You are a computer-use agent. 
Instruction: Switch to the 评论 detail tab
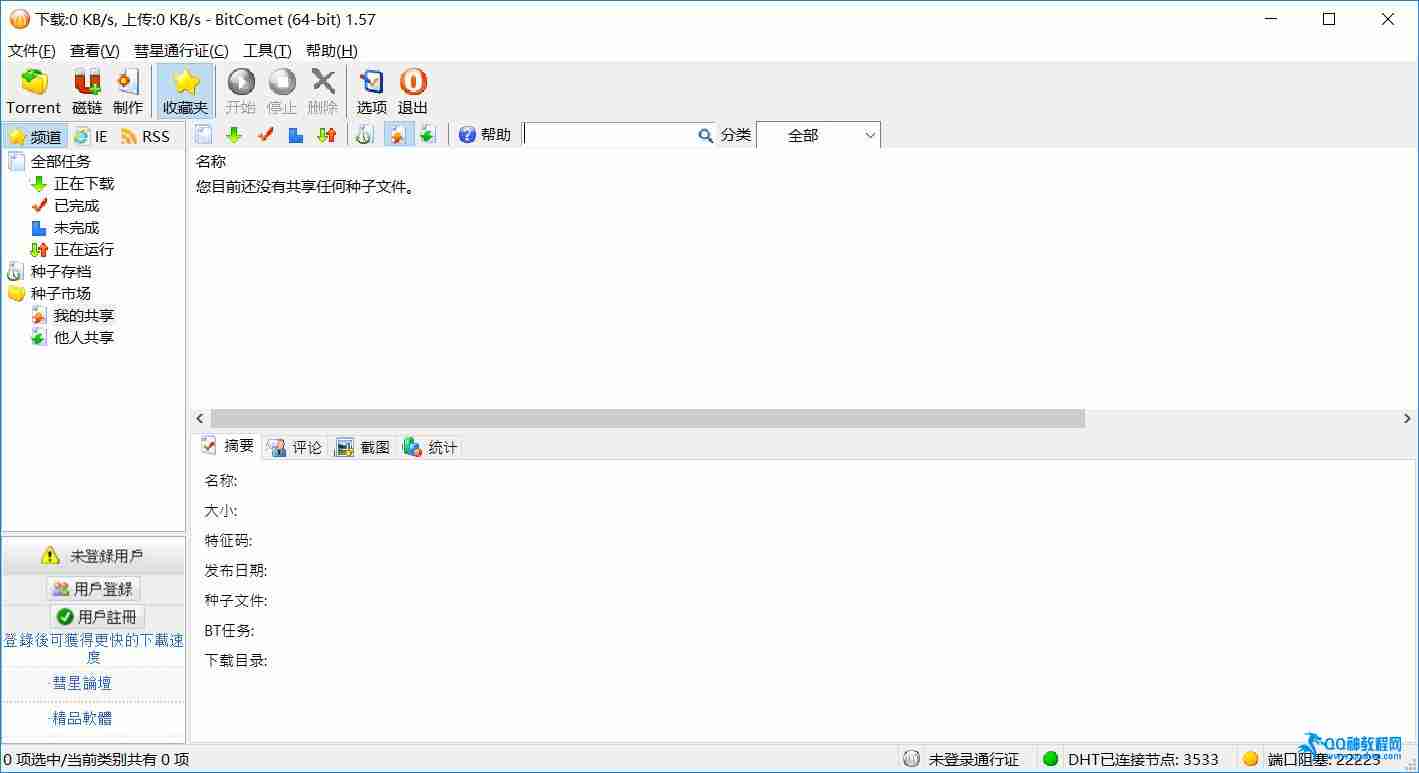click(295, 448)
